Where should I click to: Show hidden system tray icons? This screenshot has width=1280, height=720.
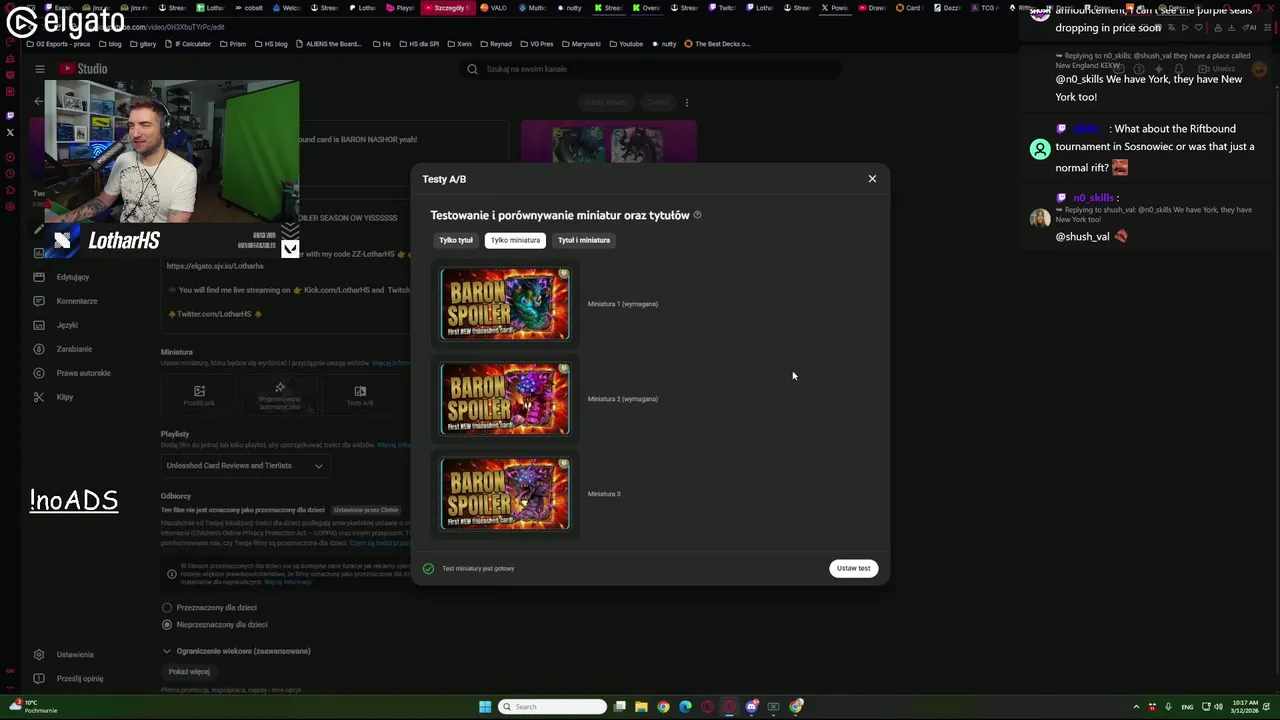pyautogui.click(x=1136, y=707)
